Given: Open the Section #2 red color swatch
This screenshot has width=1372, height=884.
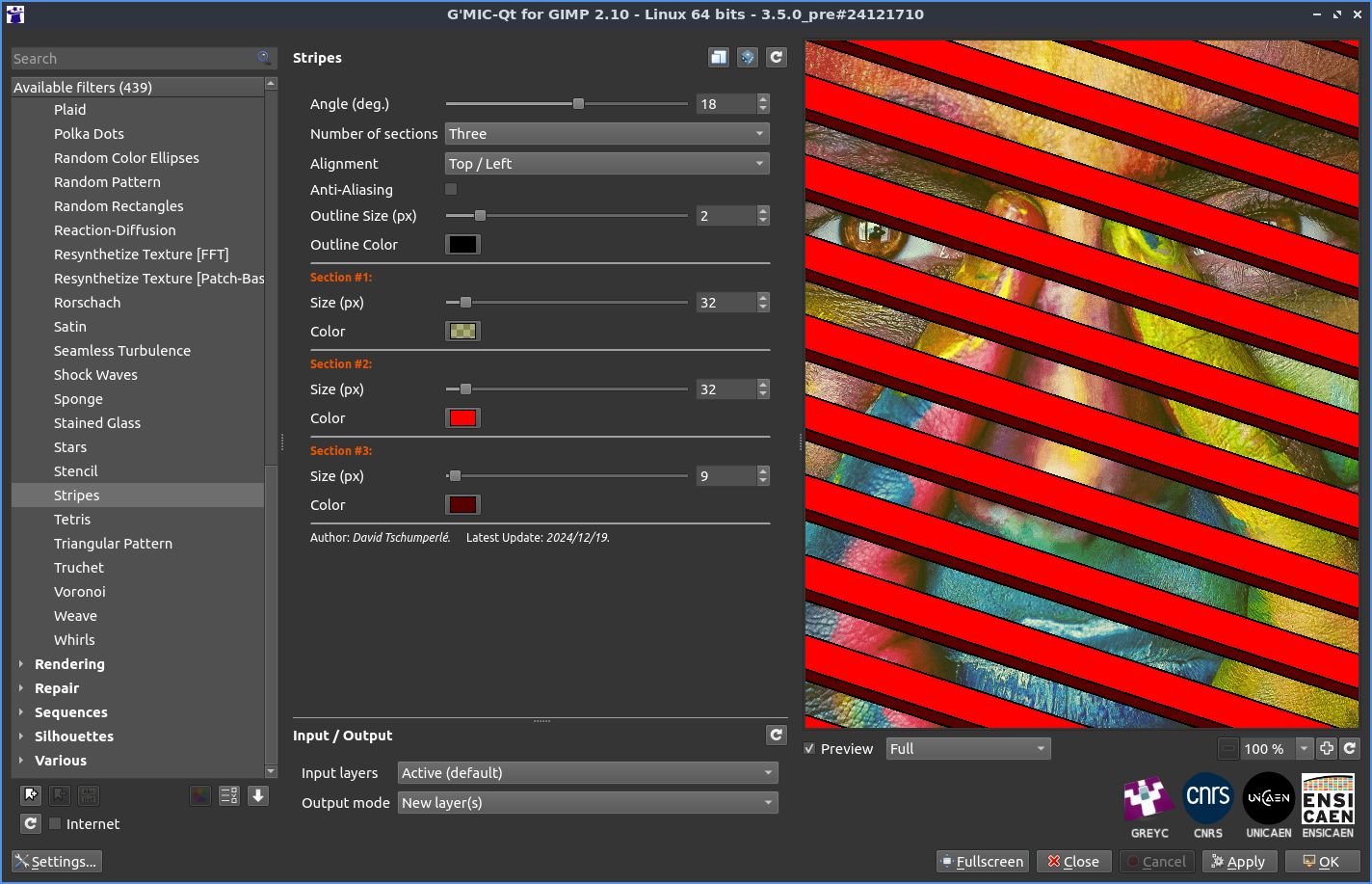Looking at the screenshot, I should point(462,418).
